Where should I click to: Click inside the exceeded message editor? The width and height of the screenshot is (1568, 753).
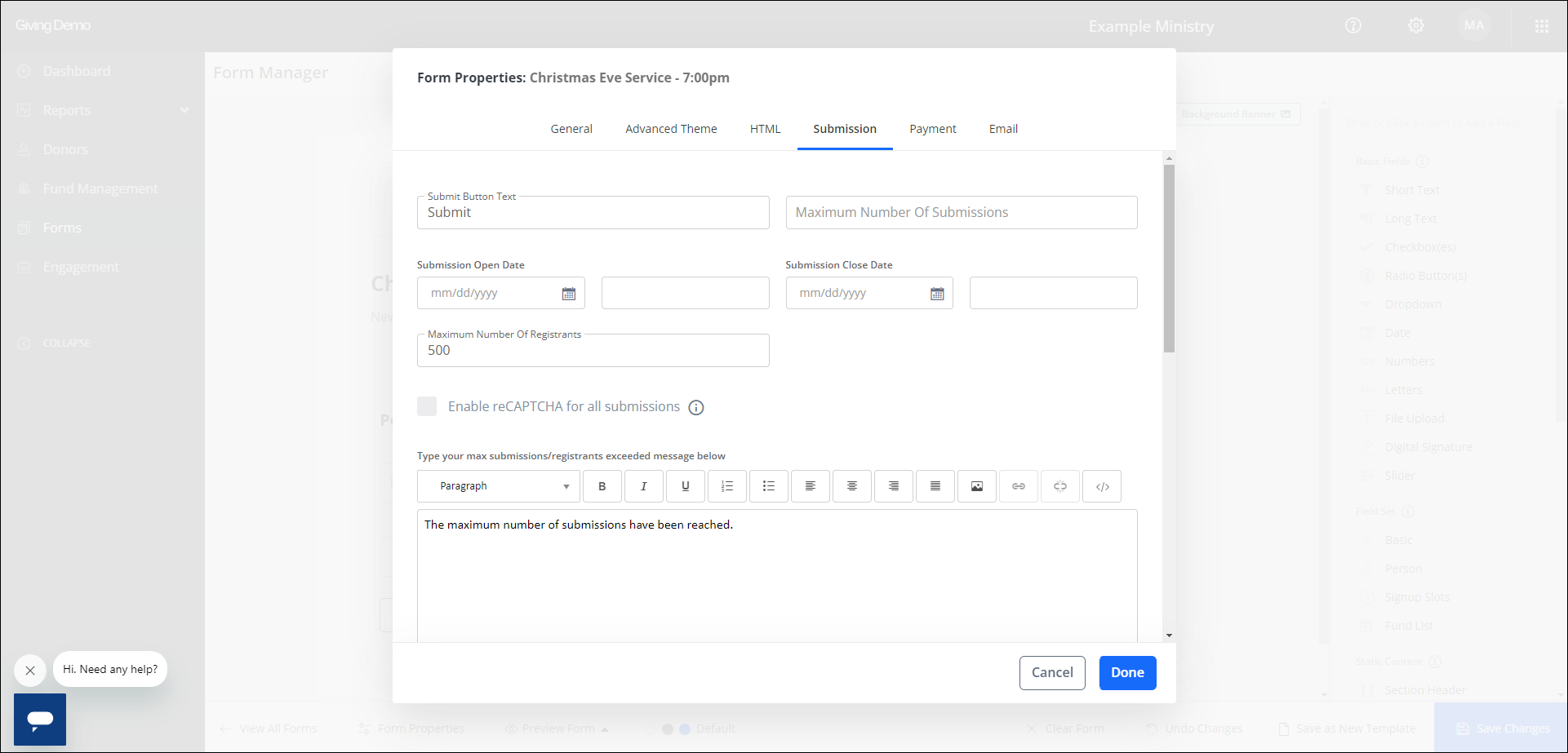pos(777,576)
